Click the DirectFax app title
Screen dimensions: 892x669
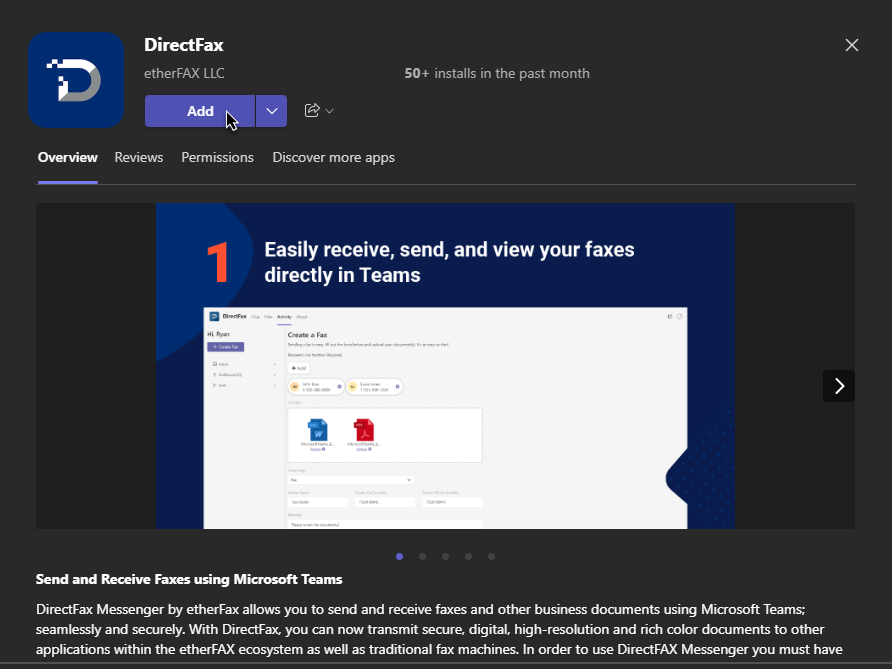[x=183, y=45]
